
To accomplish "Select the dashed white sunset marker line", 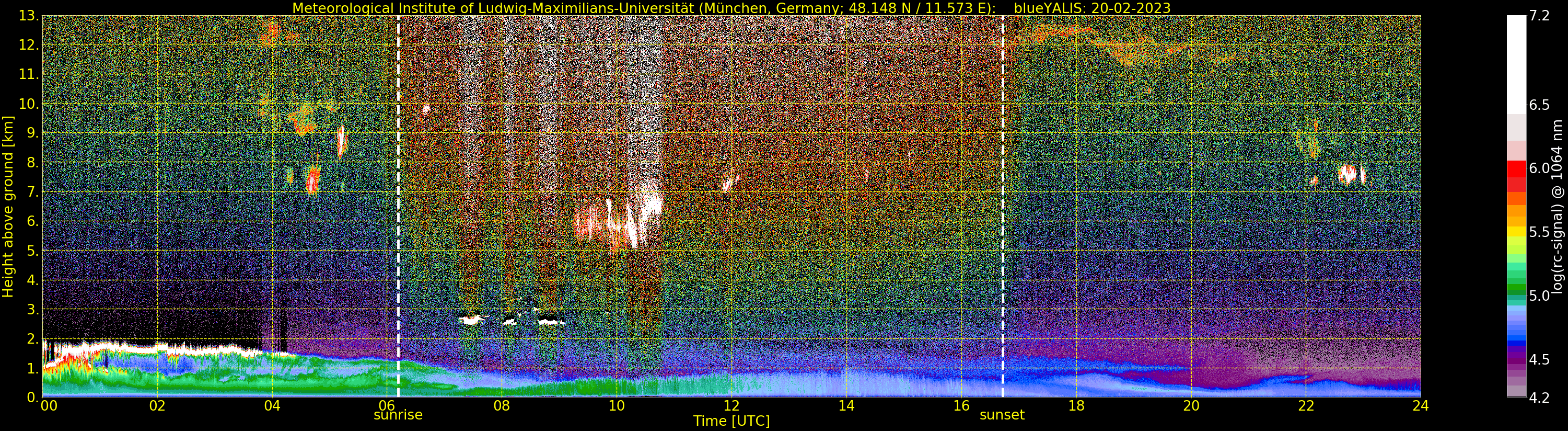I will click(x=1003, y=206).
